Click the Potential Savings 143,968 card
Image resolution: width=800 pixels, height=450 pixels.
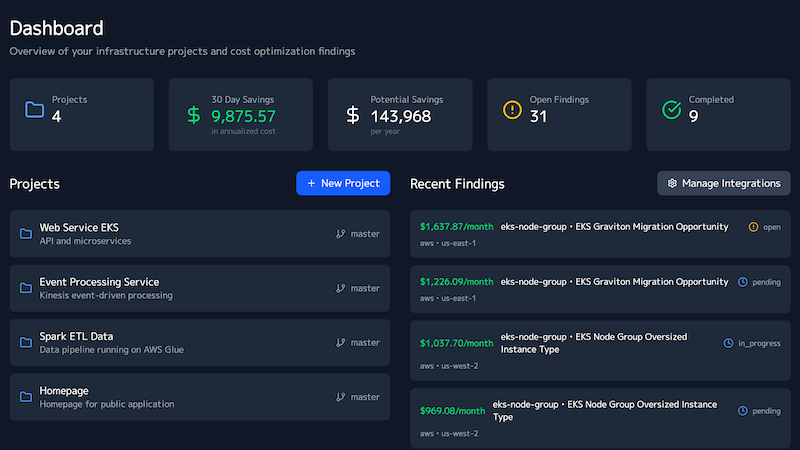(405, 115)
